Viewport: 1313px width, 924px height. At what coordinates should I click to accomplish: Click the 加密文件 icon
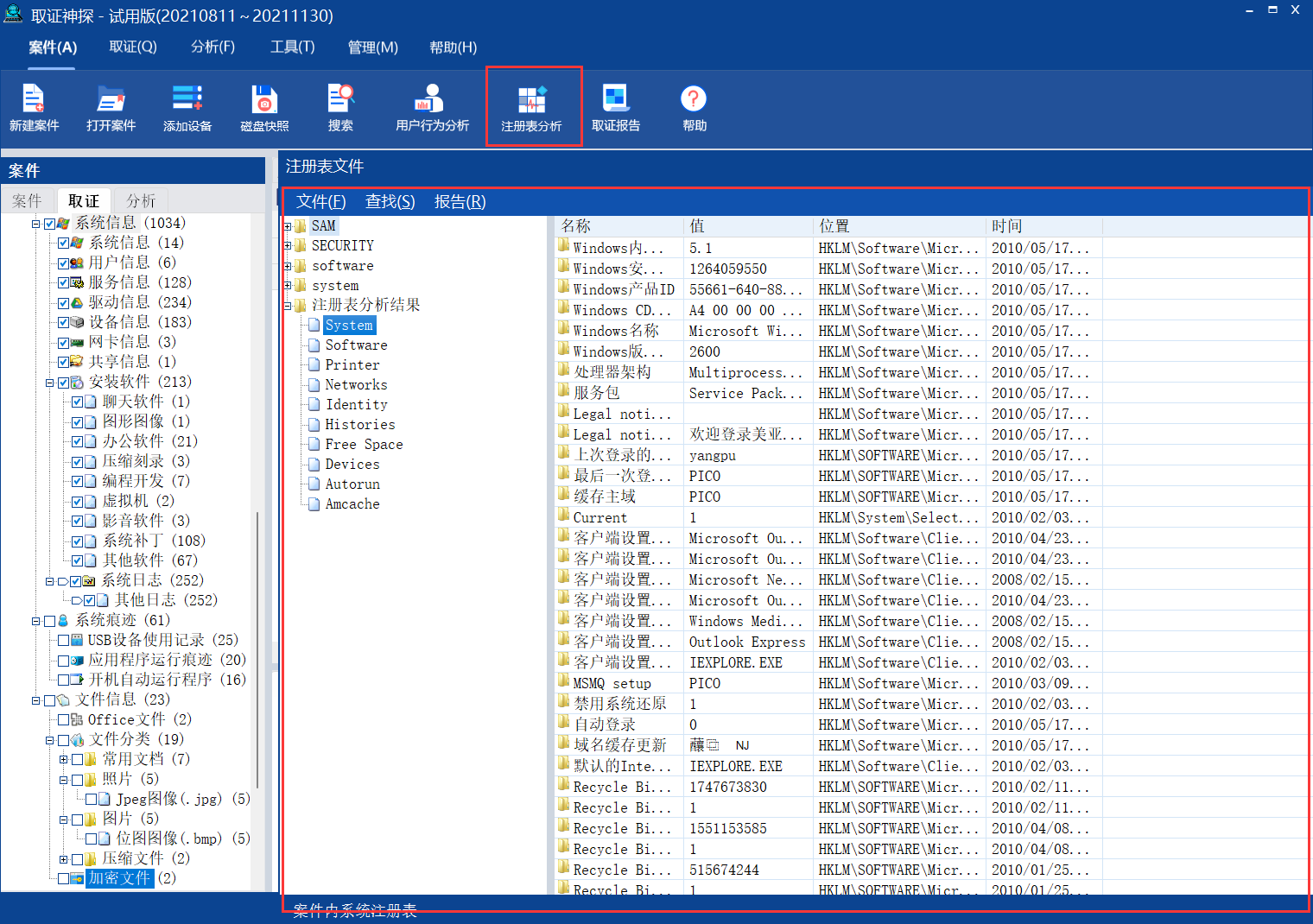77,878
